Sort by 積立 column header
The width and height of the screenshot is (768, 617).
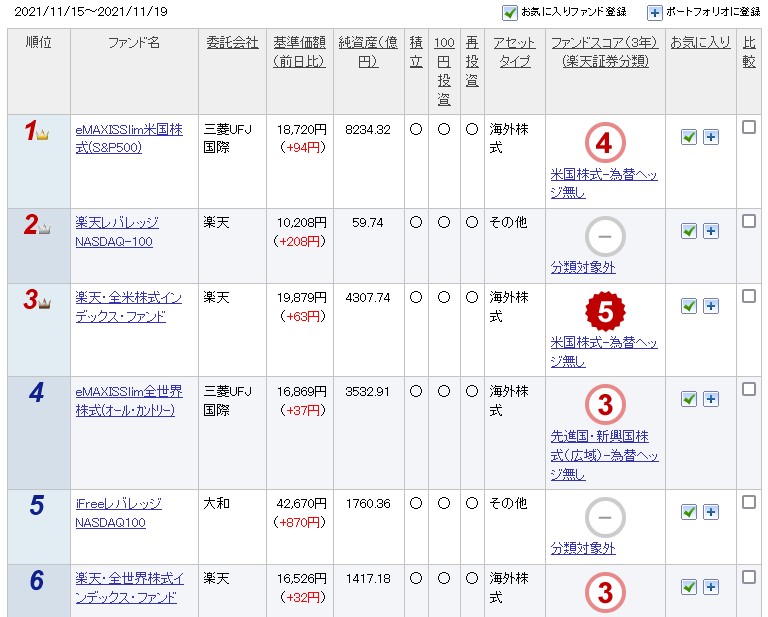(416, 52)
